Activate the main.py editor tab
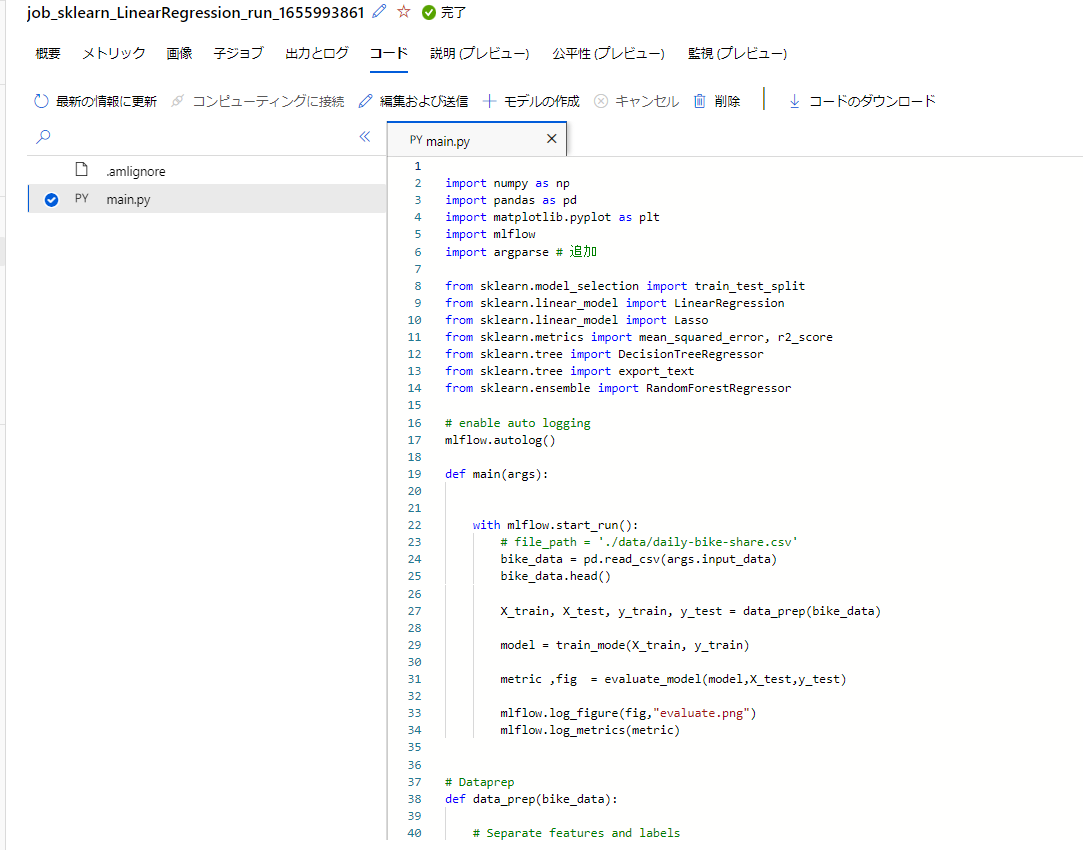 click(477, 139)
